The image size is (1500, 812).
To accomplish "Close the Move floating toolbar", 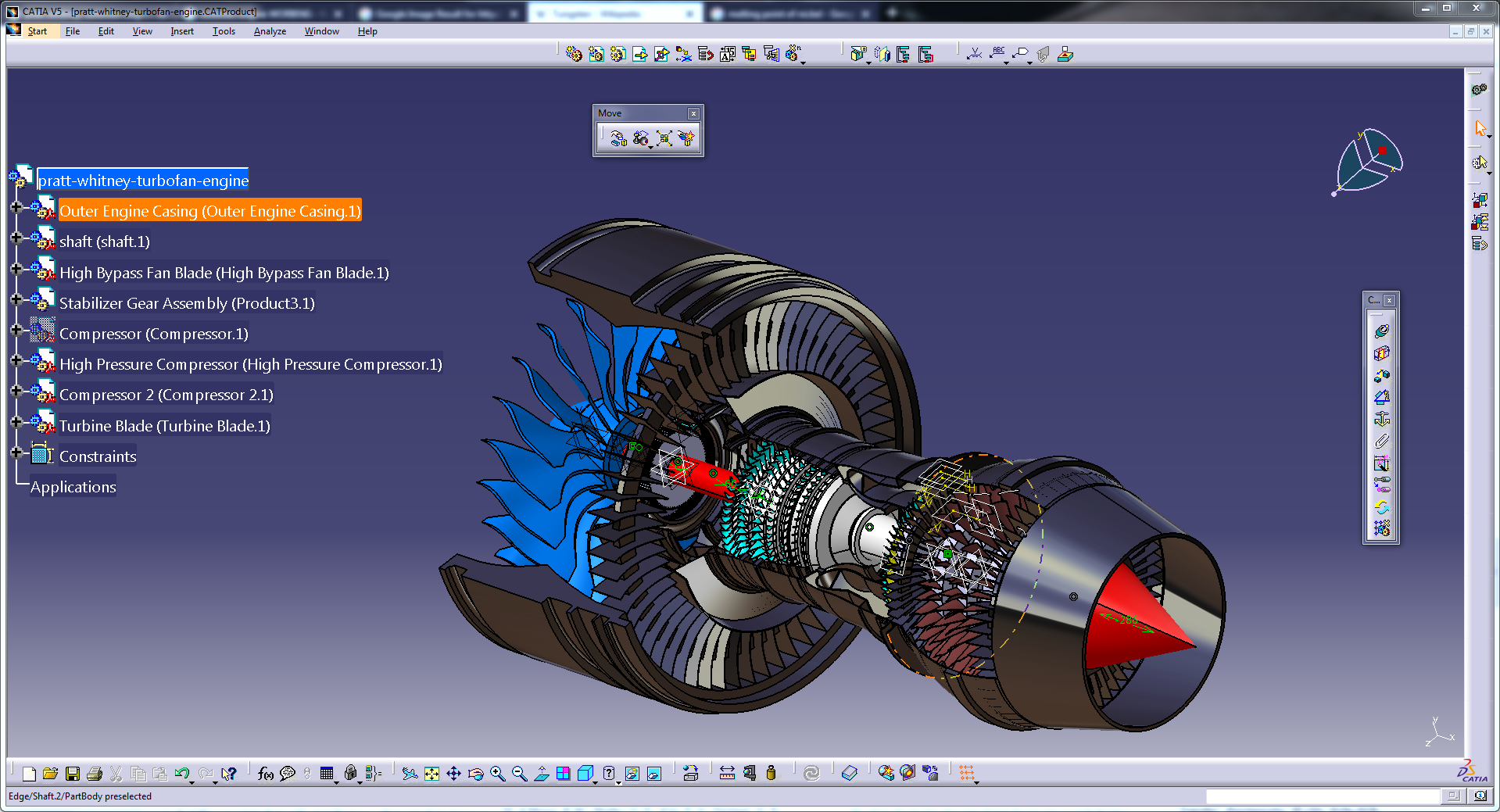I will [x=693, y=113].
